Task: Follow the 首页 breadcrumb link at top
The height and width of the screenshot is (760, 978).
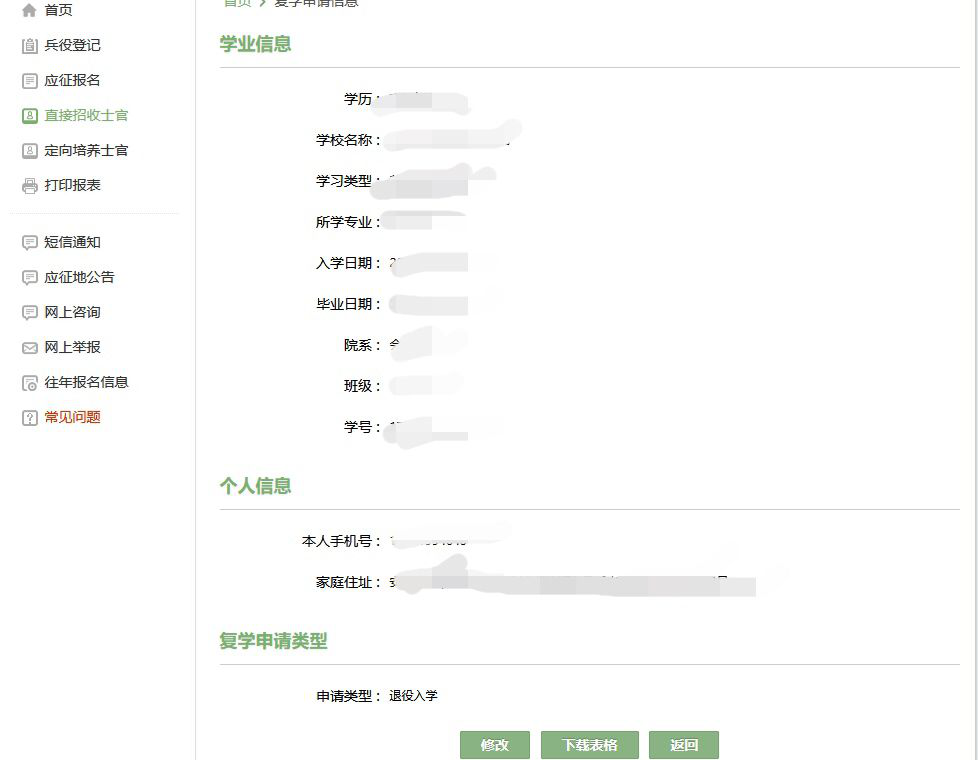Action: coord(237,3)
